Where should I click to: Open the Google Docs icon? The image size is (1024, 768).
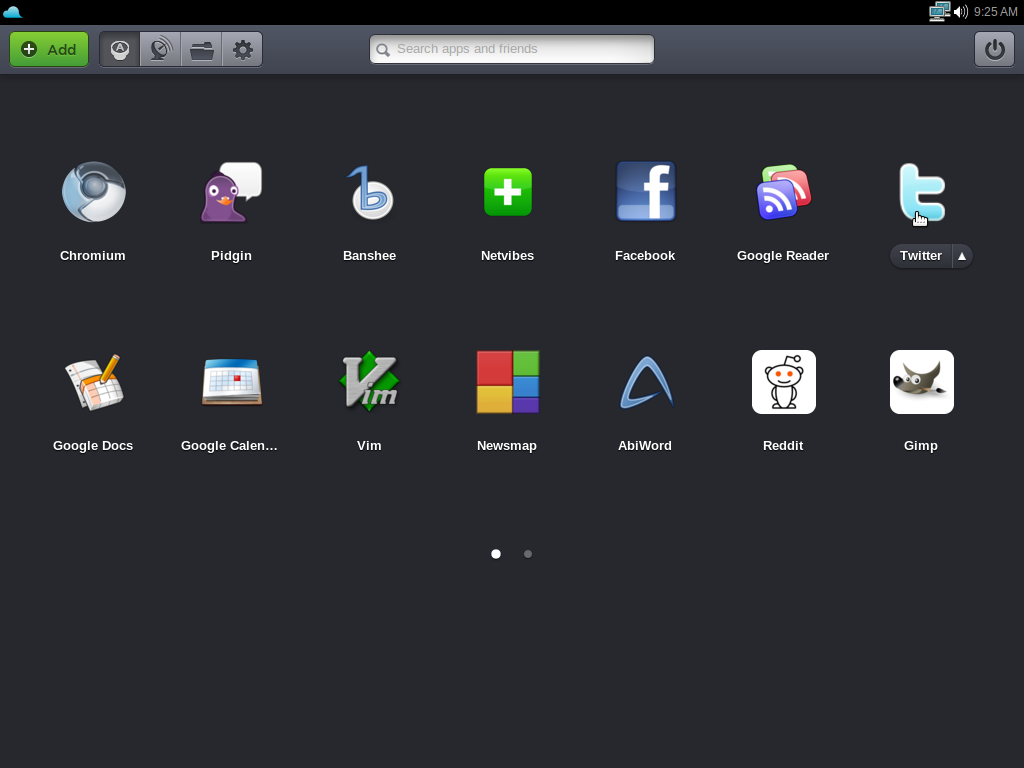click(93, 382)
